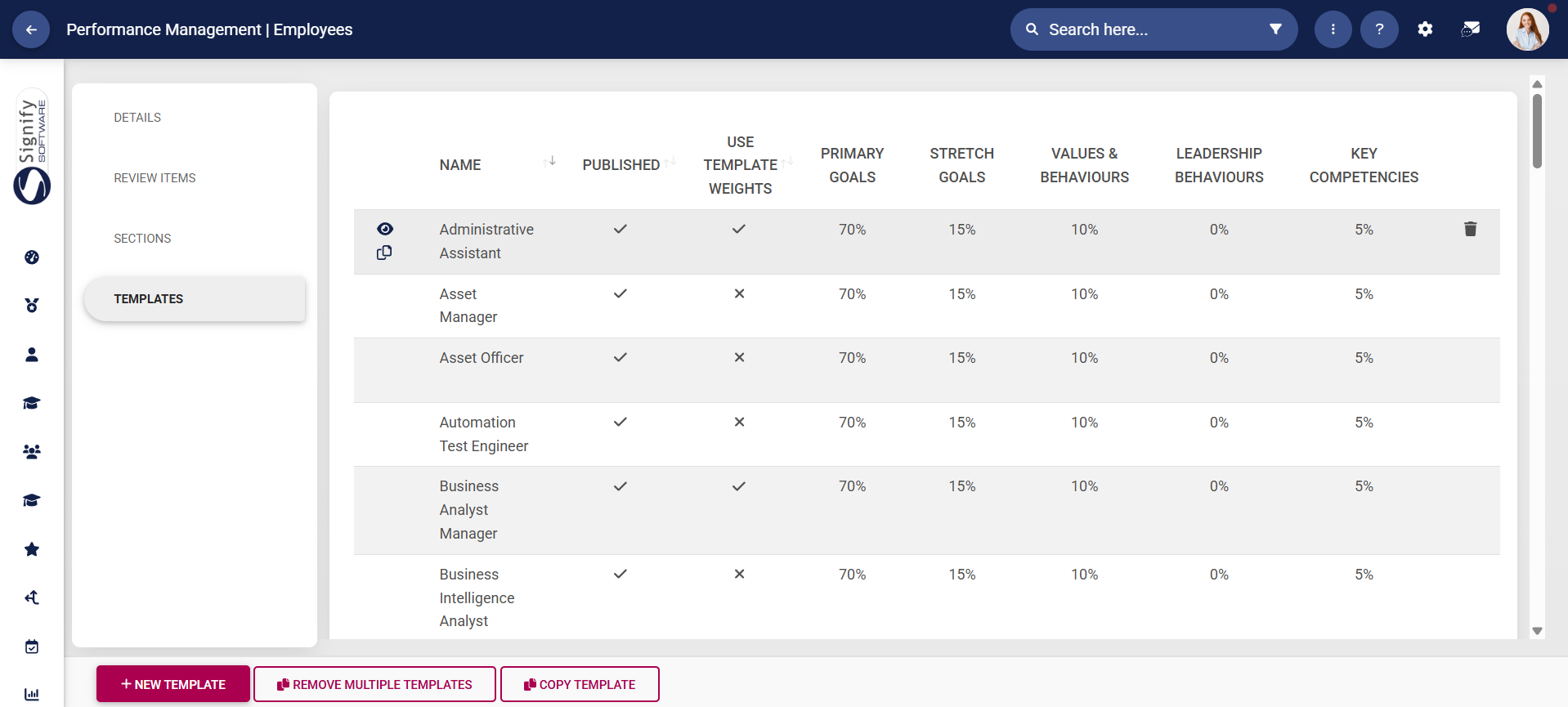Image resolution: width=1568 pixels, height=707 pixels.
Task: Switch to the Sections tab
Action: point(142,239)
